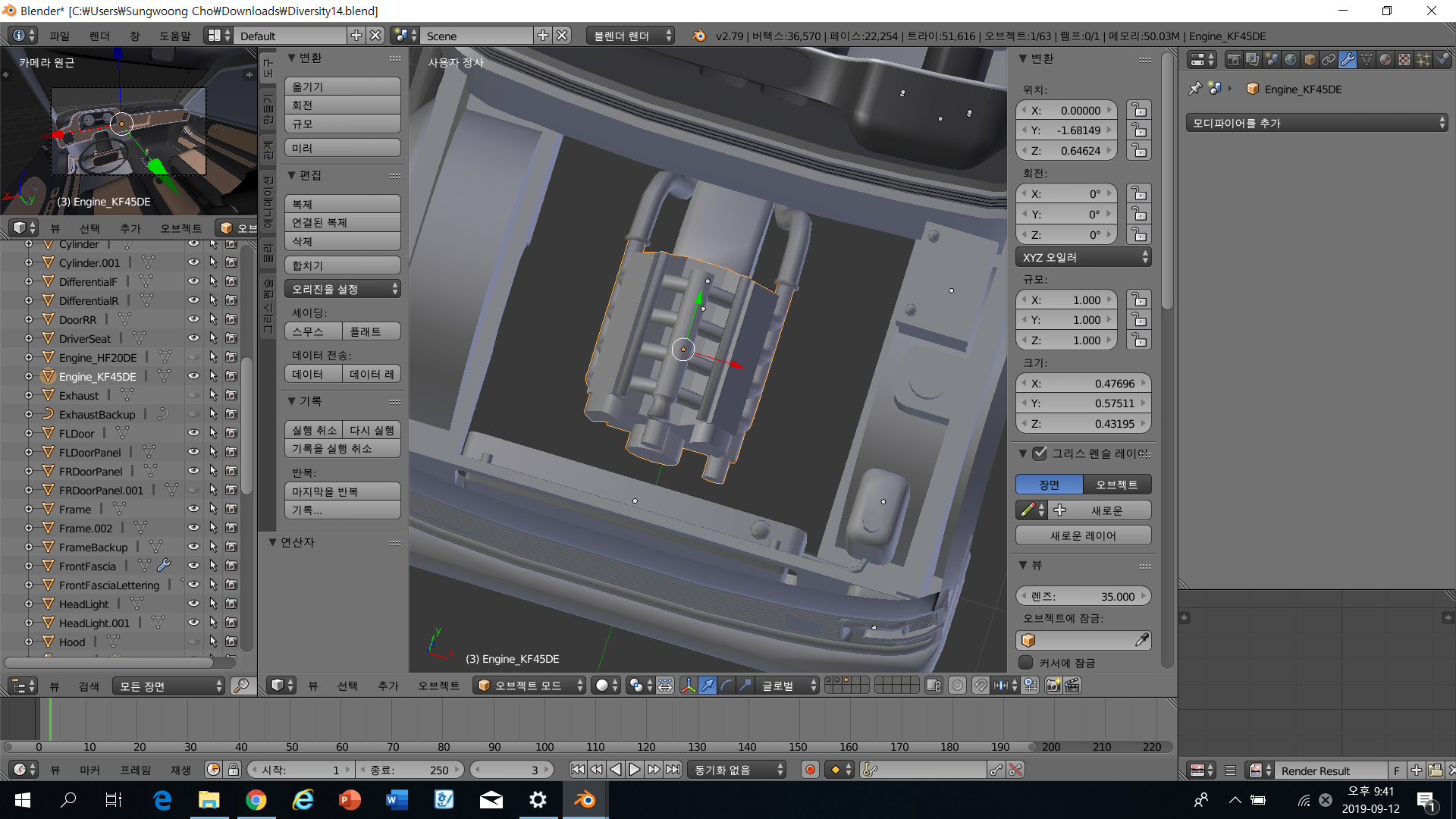Open the Material properties sphere tab
1456x819 pixels.
coord(1385,59)
